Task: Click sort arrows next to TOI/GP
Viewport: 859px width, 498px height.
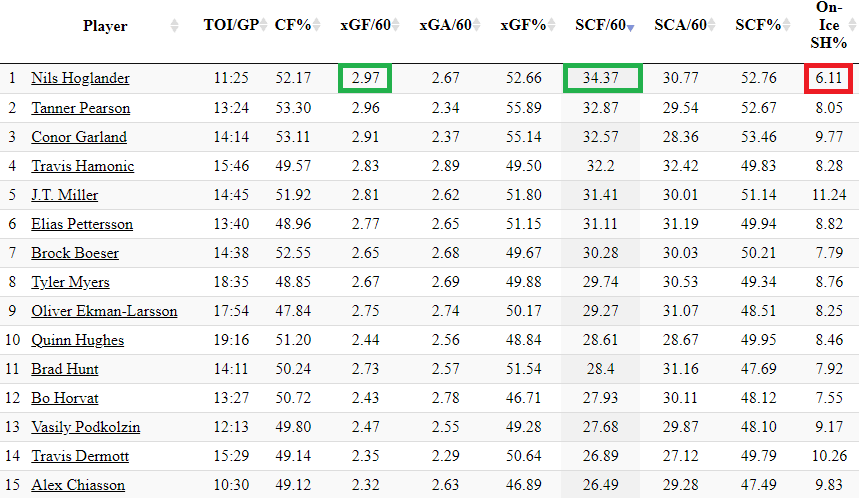Action: tap(266, 25)
